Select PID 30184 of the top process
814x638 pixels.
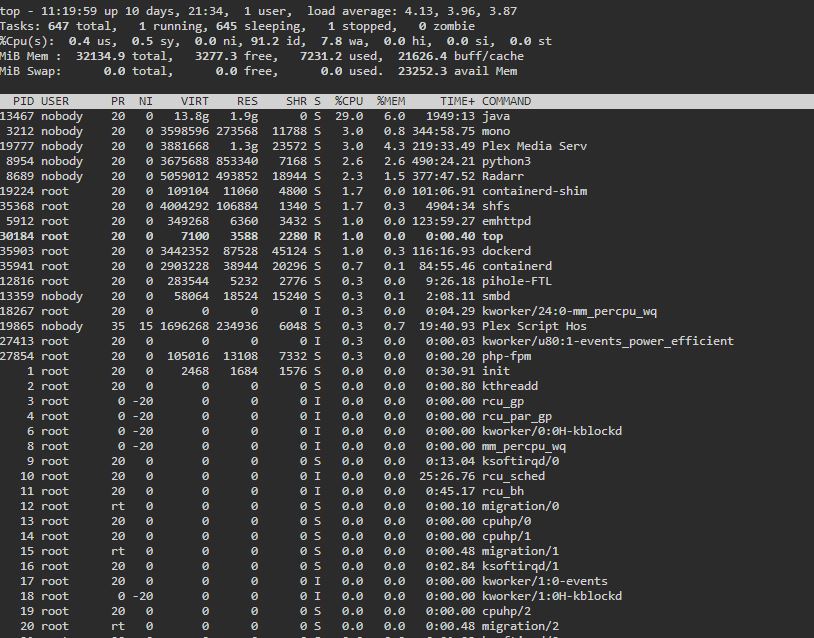coord(17,237)
